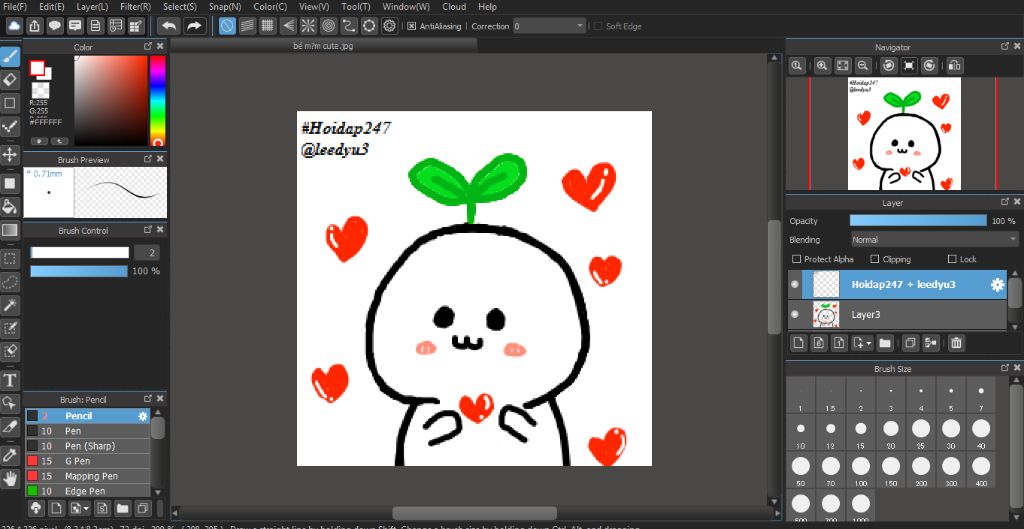Select the Text tool

[10, 380]
